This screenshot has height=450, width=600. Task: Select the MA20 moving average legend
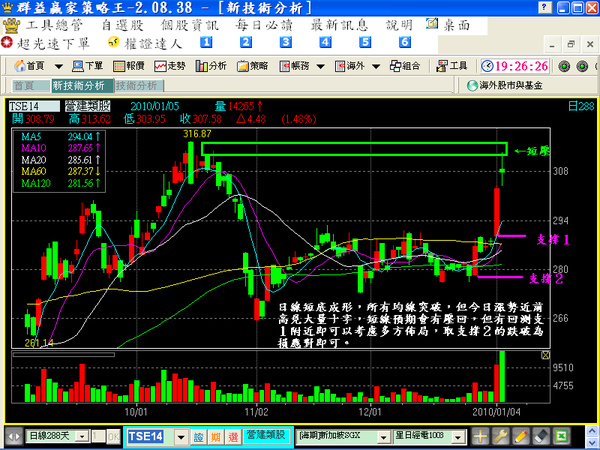point(60,160)
